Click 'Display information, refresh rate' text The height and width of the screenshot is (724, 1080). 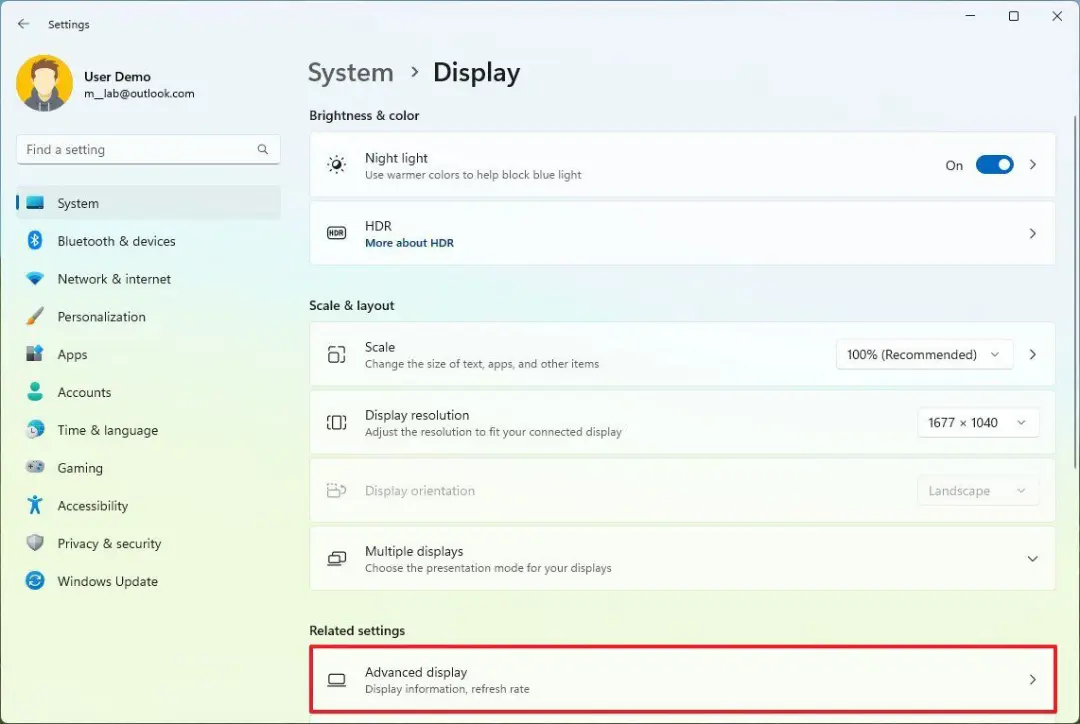(x=447, y=689)
